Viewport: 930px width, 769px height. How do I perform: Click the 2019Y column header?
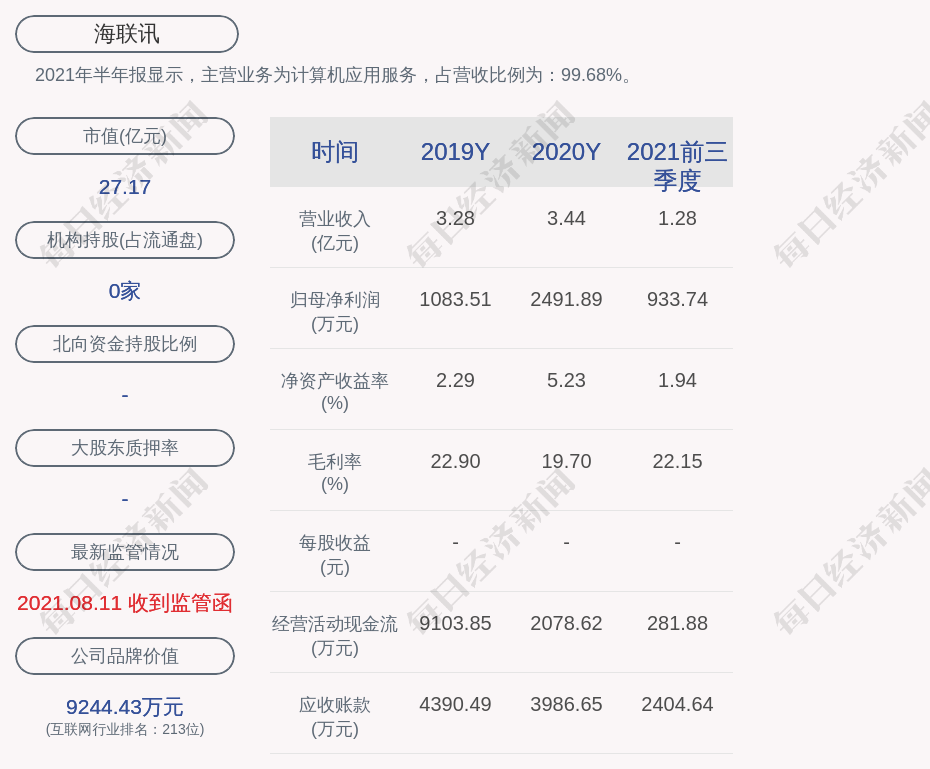(455, 152)
